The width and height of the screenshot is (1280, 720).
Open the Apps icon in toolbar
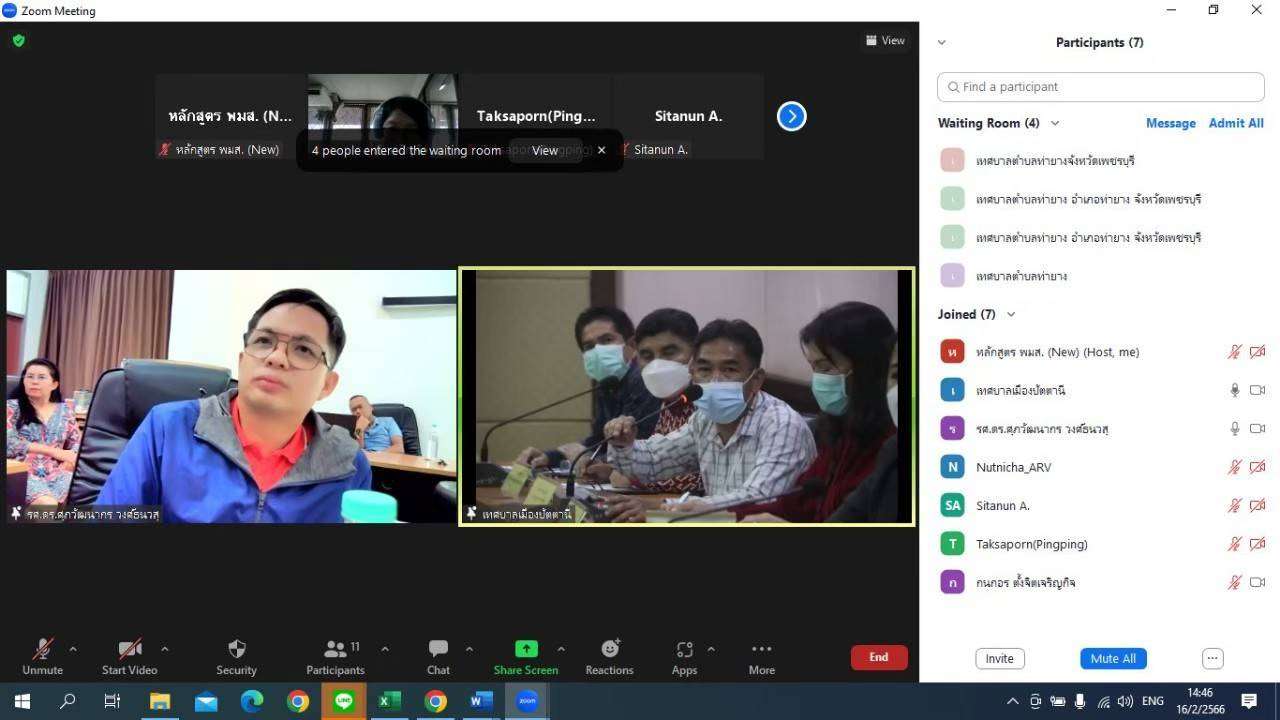684,650
